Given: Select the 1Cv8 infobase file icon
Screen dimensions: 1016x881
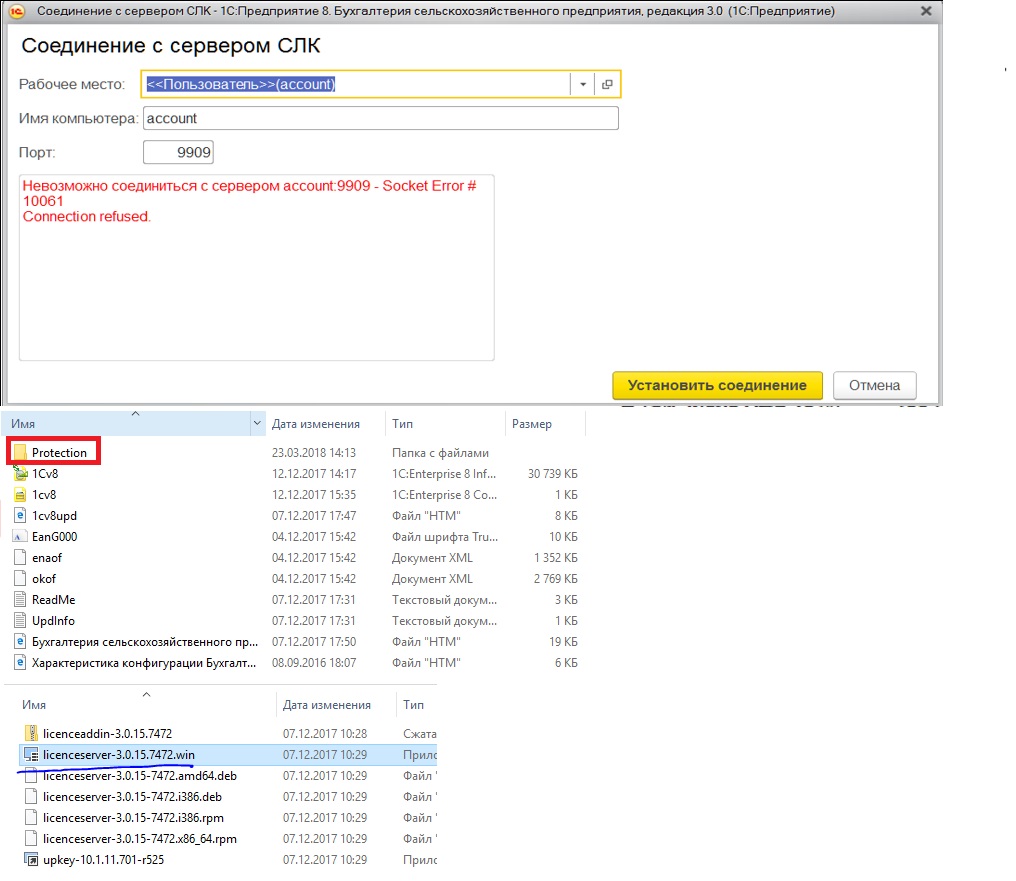Looking at the screenshot, I should click(x=20, y=474).
